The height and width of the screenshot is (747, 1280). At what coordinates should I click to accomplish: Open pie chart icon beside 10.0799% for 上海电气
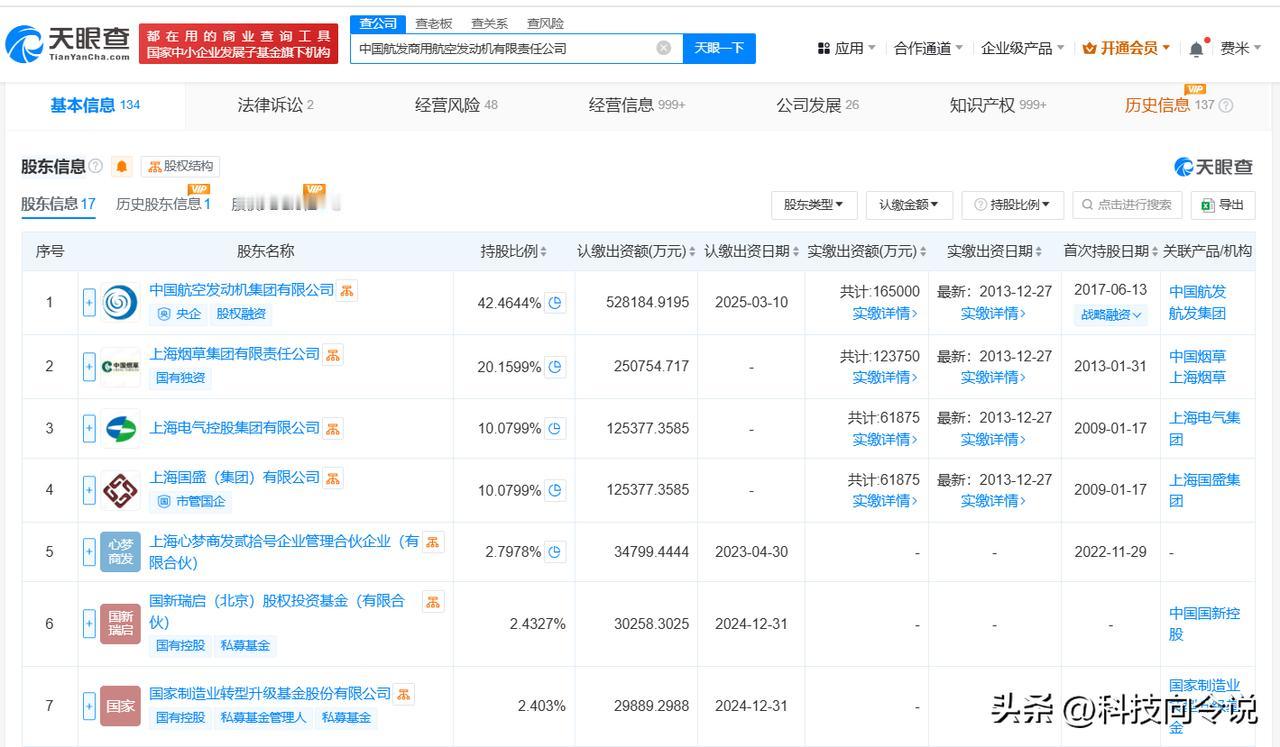556,429
